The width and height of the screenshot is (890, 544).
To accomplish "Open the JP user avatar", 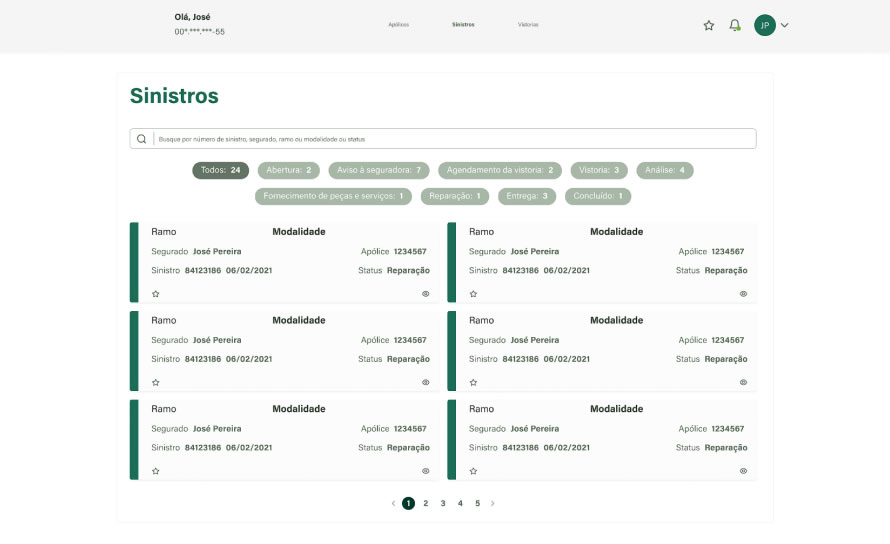I will 765,25.
